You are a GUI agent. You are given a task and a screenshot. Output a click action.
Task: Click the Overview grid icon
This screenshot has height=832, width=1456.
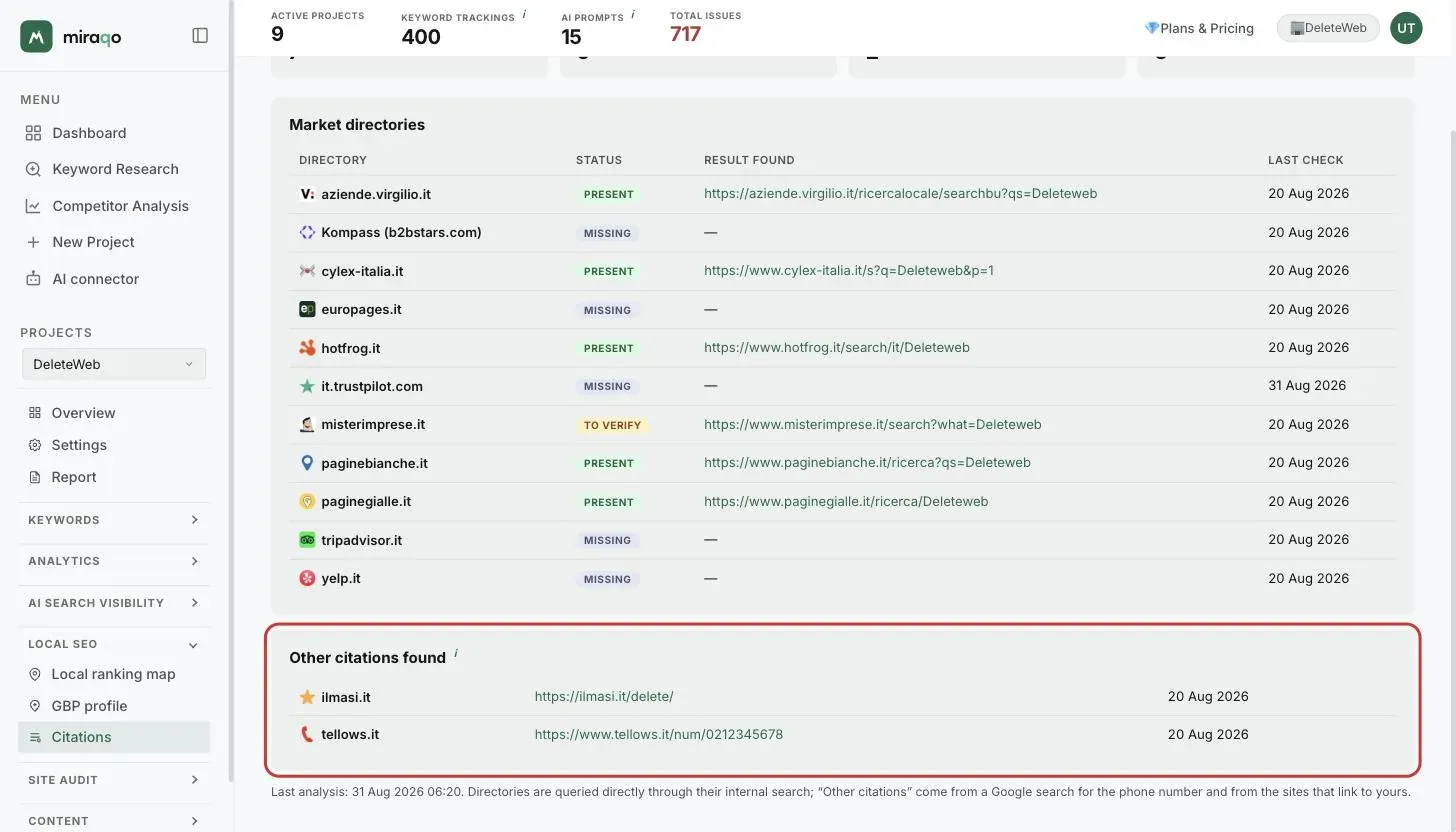[x=35, y=413]
